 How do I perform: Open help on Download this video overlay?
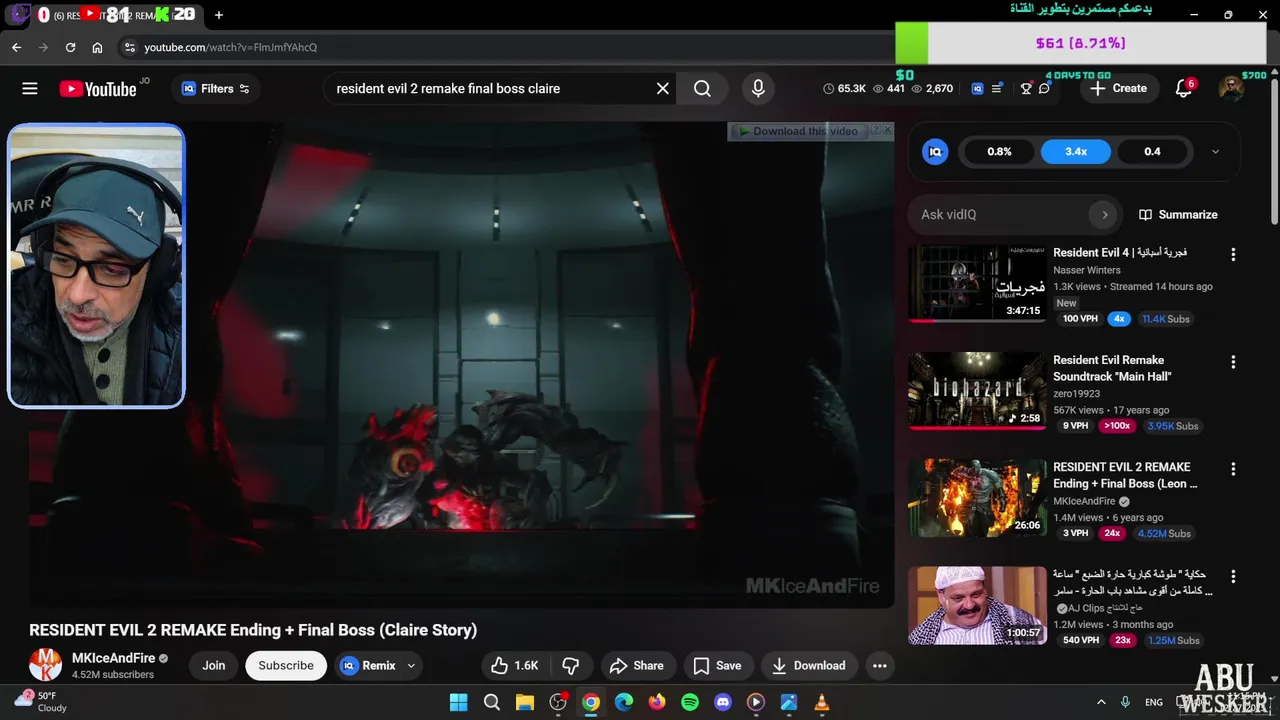click(876, 129)
